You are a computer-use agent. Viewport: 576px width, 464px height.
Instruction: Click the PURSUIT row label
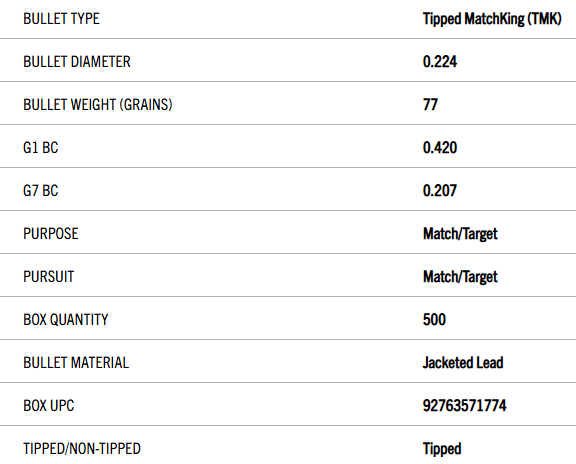(x=48, y=277)
